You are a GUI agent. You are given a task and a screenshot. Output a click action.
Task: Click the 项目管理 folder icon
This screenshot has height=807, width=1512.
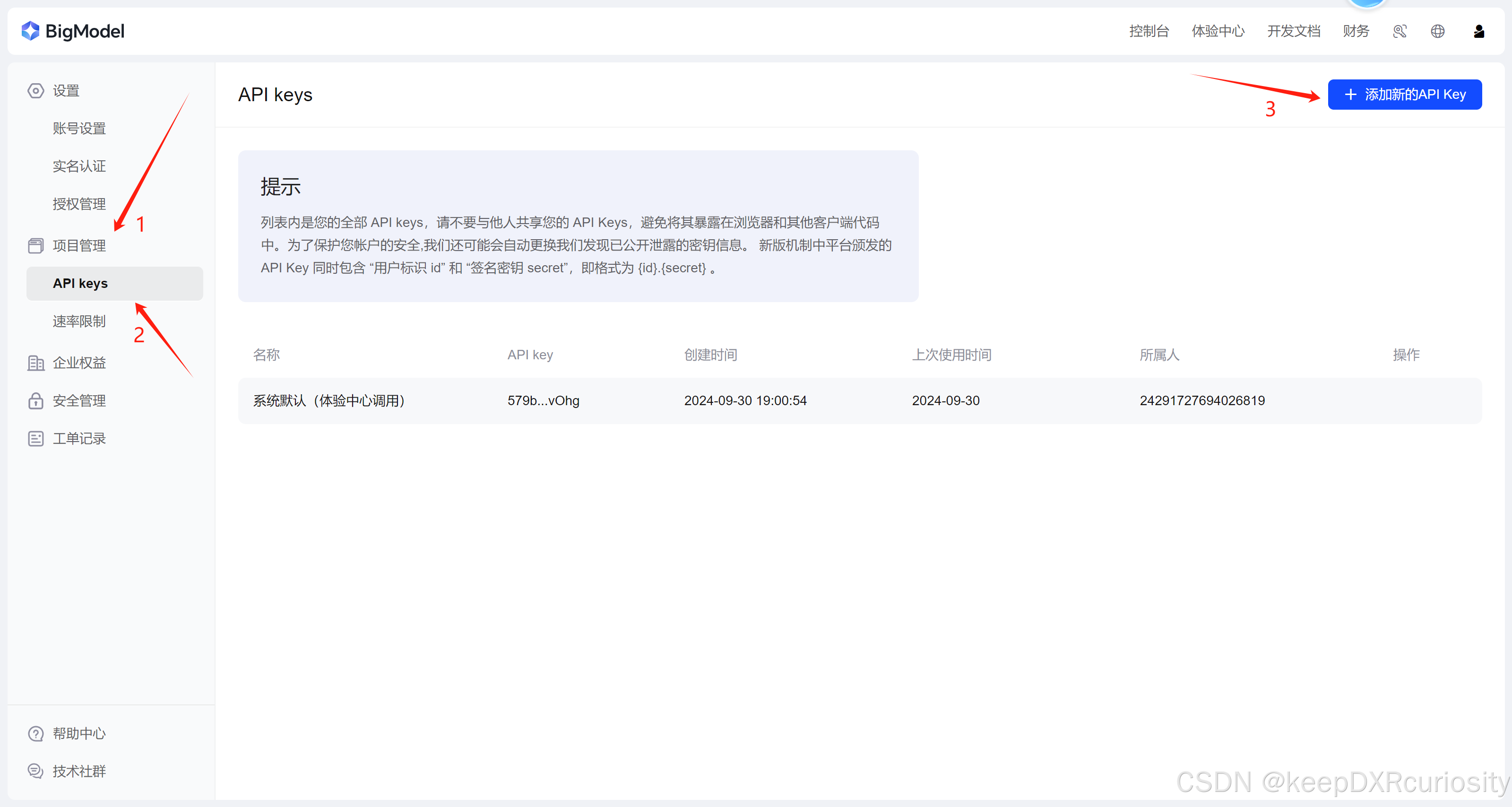point(36,245)
